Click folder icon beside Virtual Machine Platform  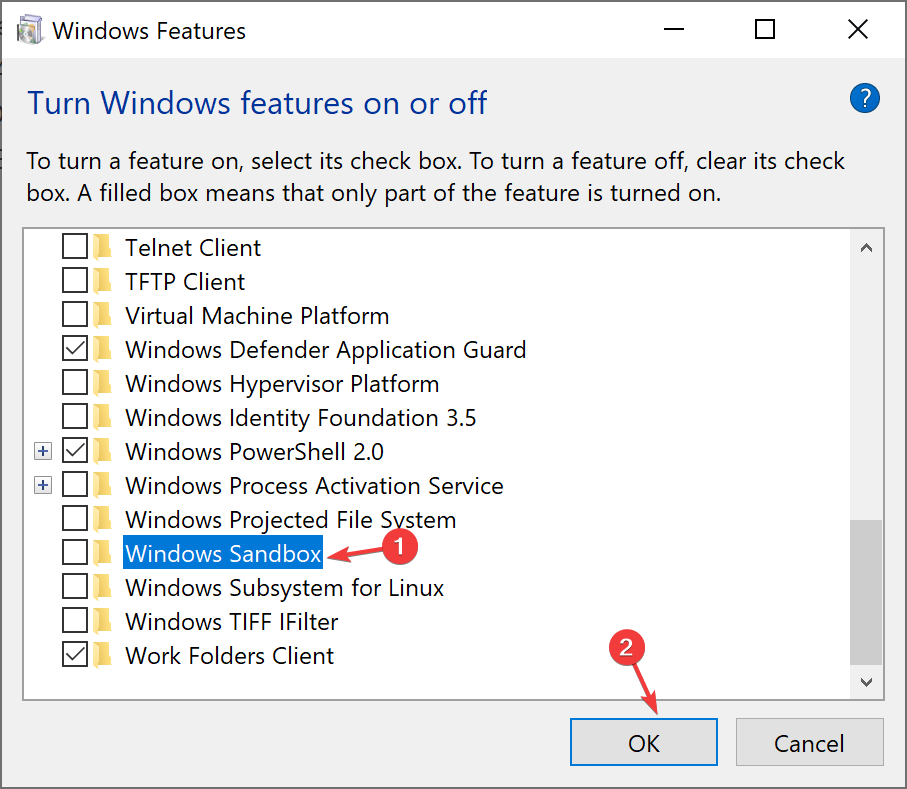102,315
